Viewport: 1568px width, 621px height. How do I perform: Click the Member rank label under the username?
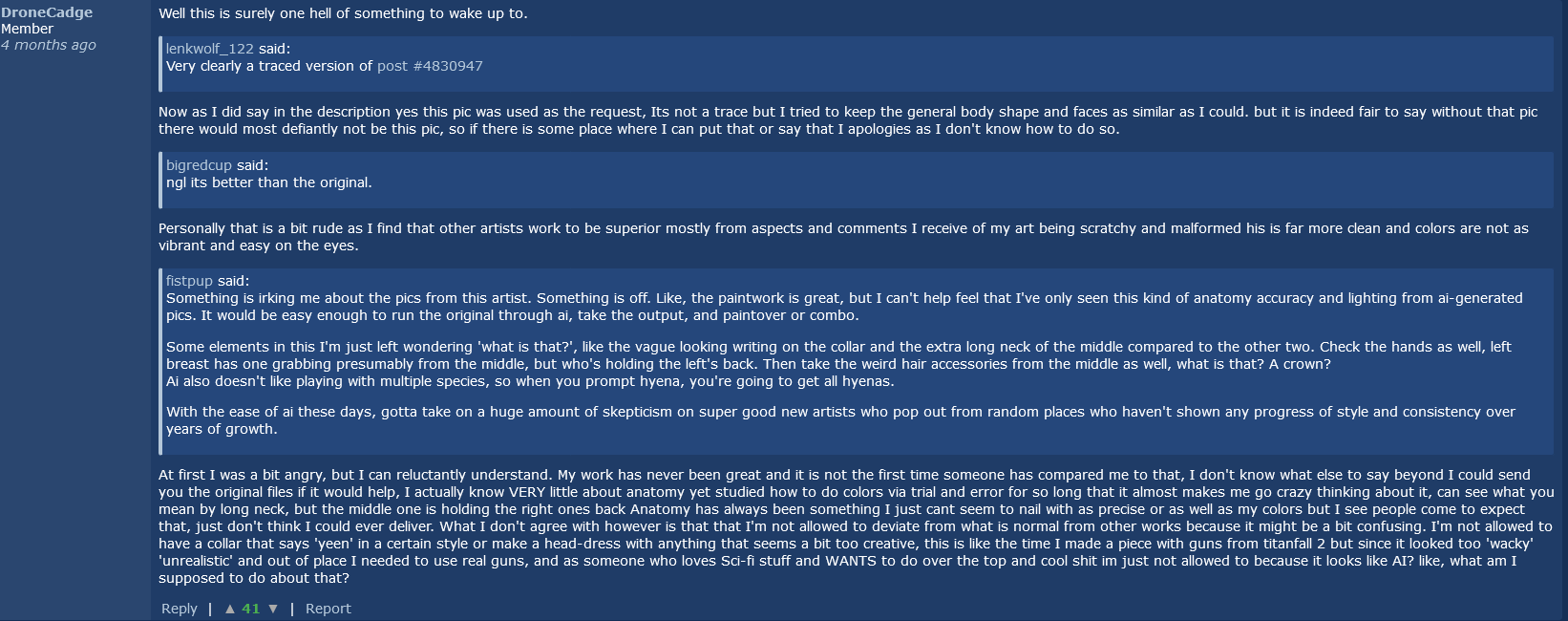pos(28,29)
